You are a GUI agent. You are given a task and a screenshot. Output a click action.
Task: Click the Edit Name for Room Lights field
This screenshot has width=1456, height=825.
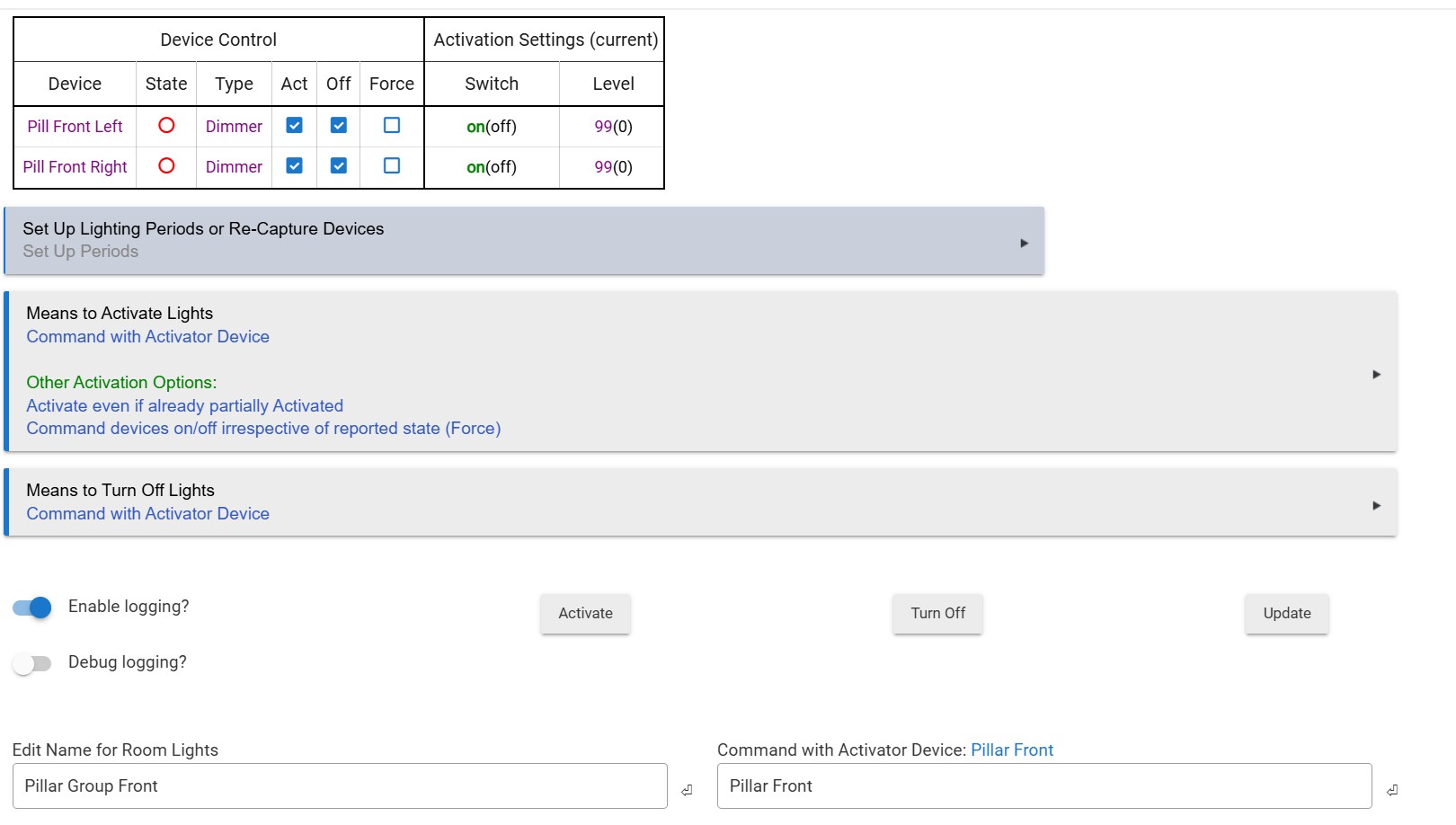(340, 786)
